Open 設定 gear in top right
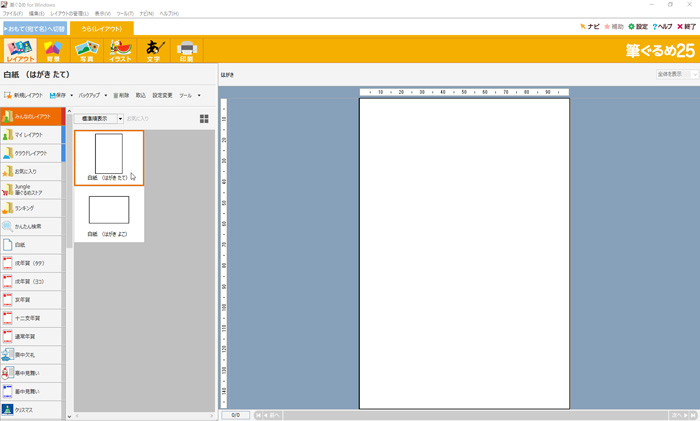The image size is (700, 421). (x=638, y=27)
